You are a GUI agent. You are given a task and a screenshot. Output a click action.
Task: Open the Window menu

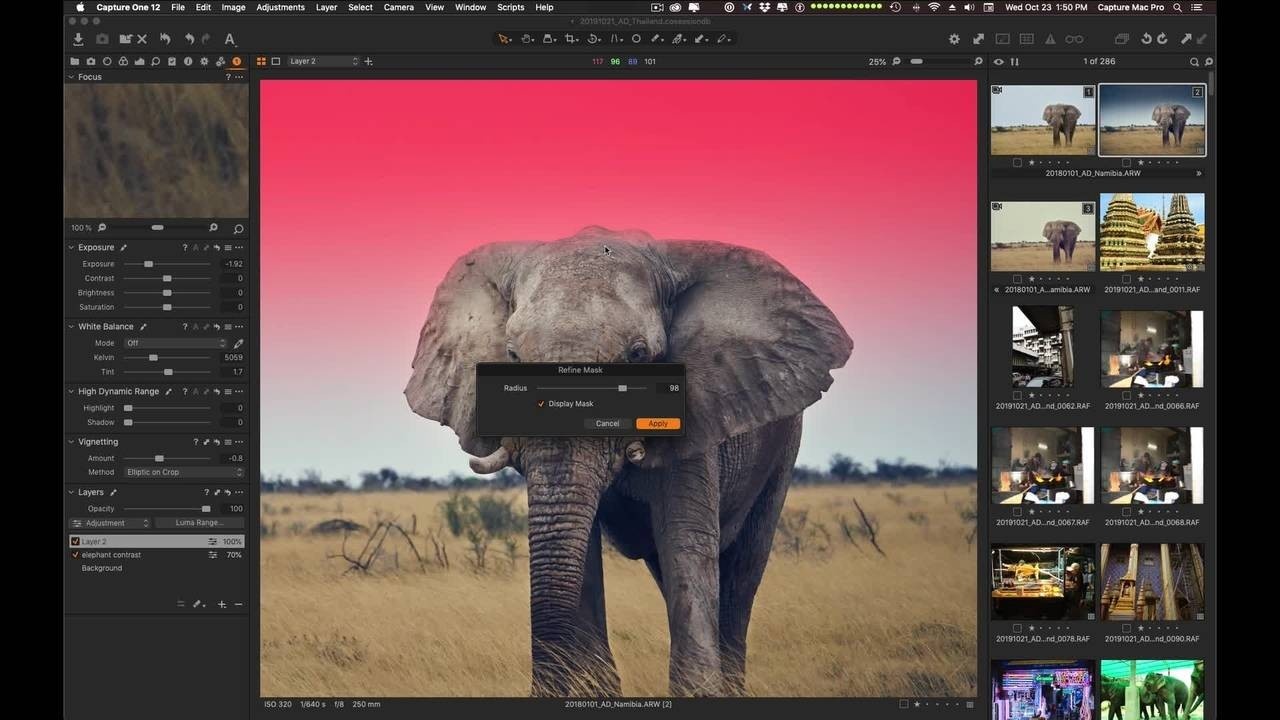pos(470,7)
